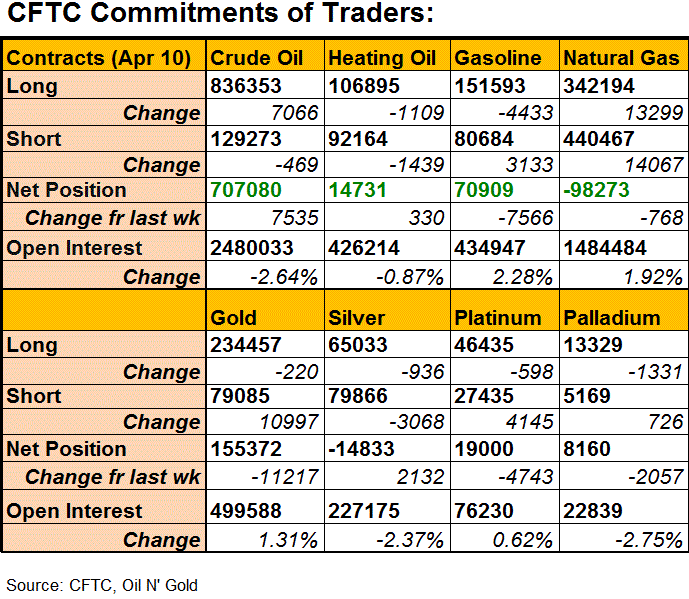Click the Gold column header
Viewport: 689px width, 599px height.
pos(234,318)
